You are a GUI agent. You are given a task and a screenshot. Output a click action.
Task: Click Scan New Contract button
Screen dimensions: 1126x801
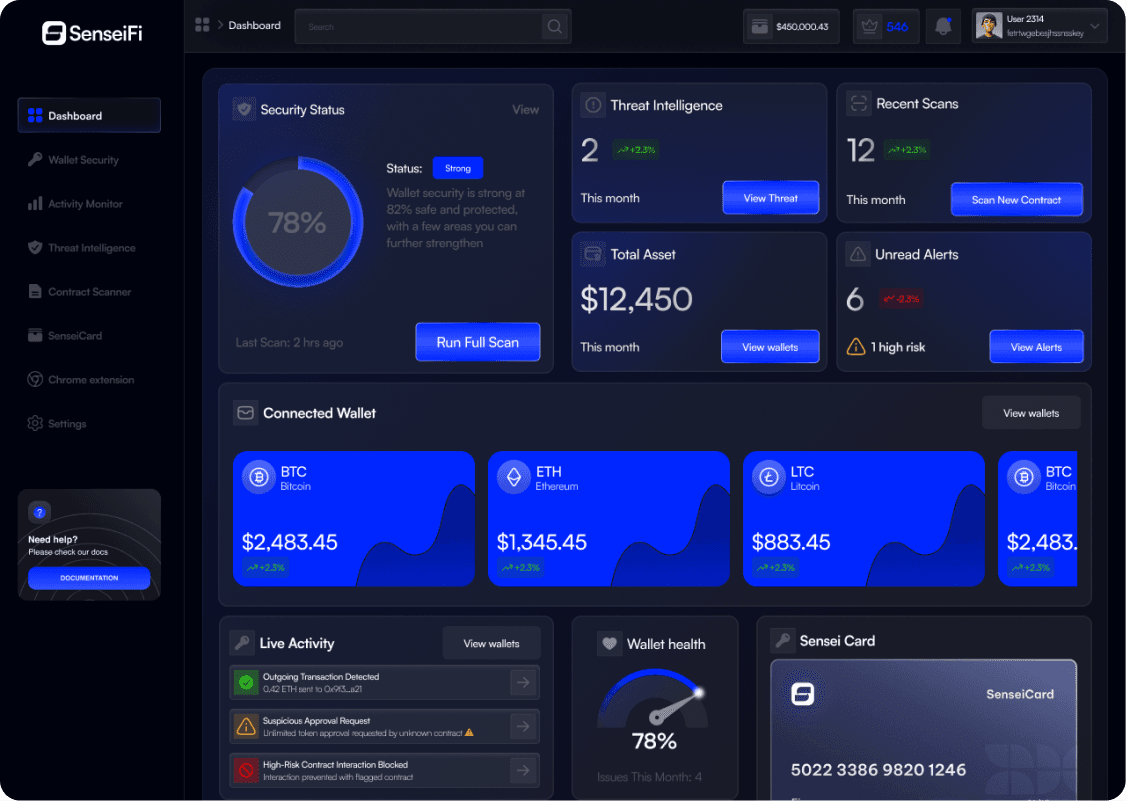click(x=1016, y=200)
